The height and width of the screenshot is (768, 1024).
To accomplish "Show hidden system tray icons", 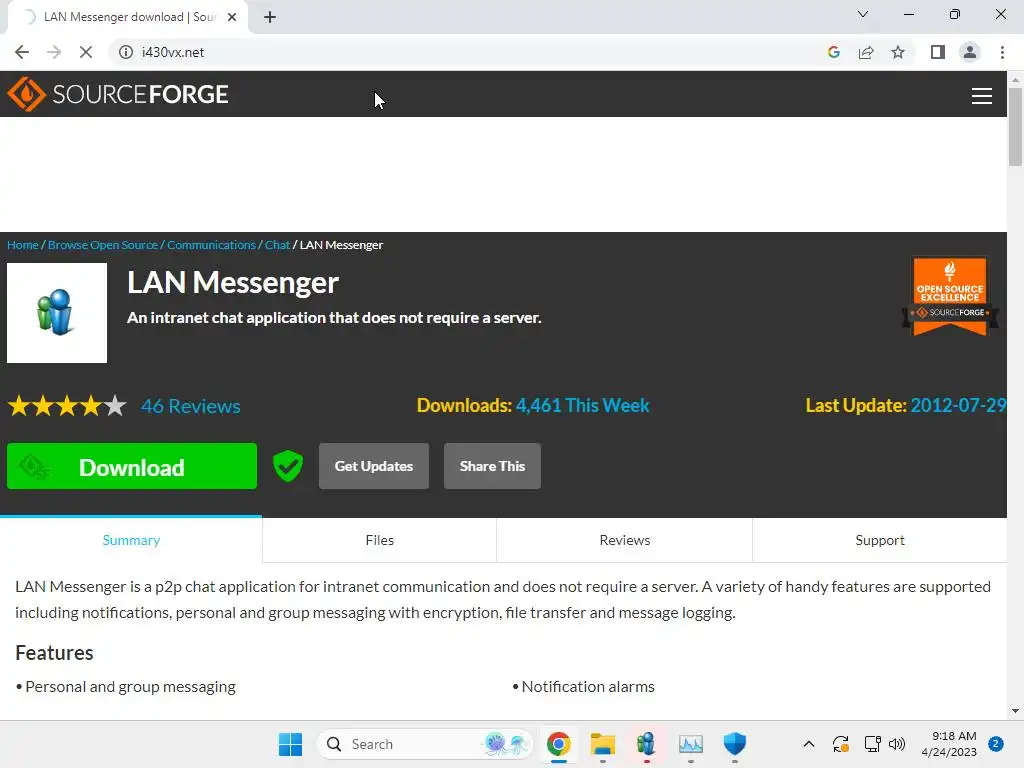I will tap(808, 744).
